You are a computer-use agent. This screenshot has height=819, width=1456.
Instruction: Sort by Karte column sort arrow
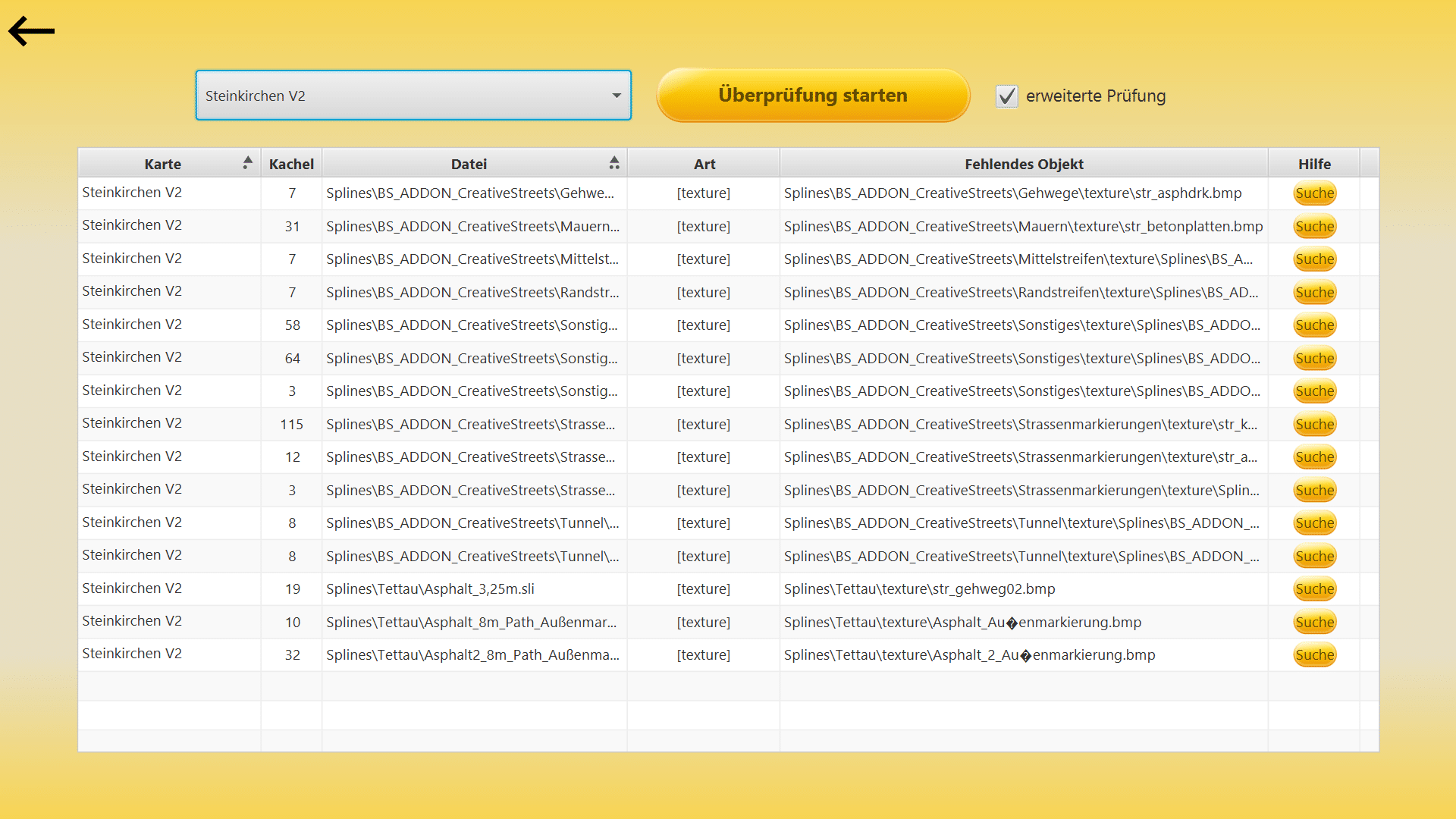(247, 163)
